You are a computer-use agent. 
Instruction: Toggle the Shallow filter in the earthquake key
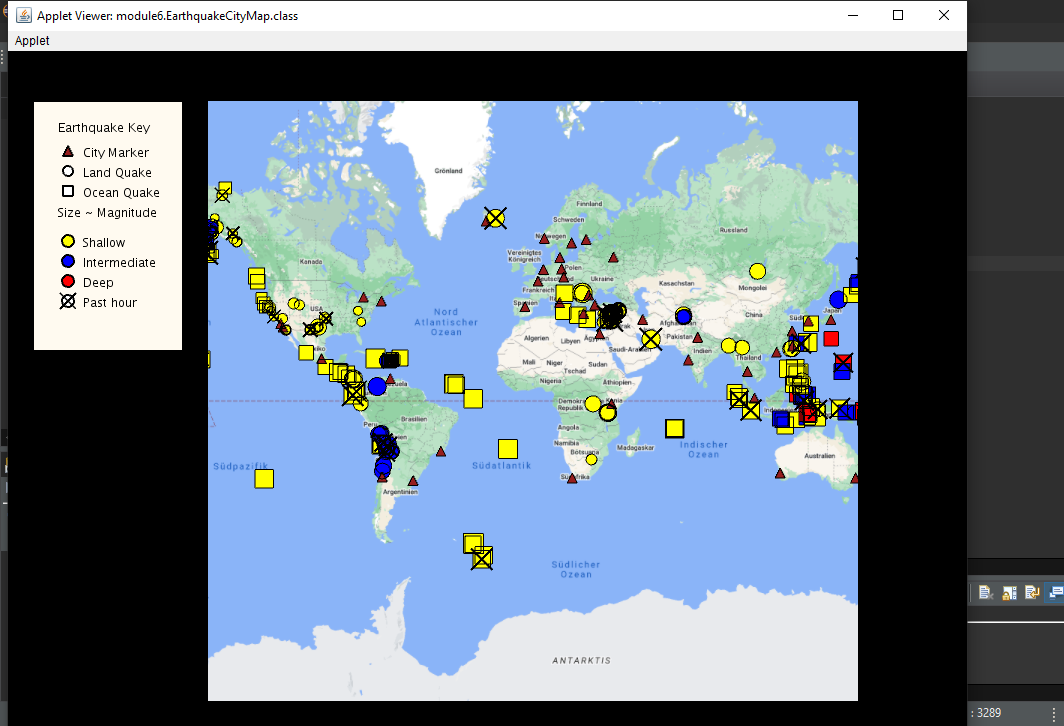67,242
